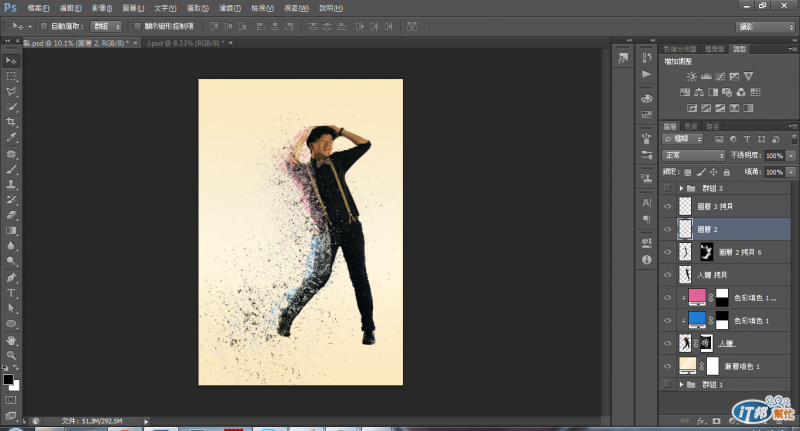Pick the Lasso tool
Screen dimensions: 800x431
coord(12,91)
